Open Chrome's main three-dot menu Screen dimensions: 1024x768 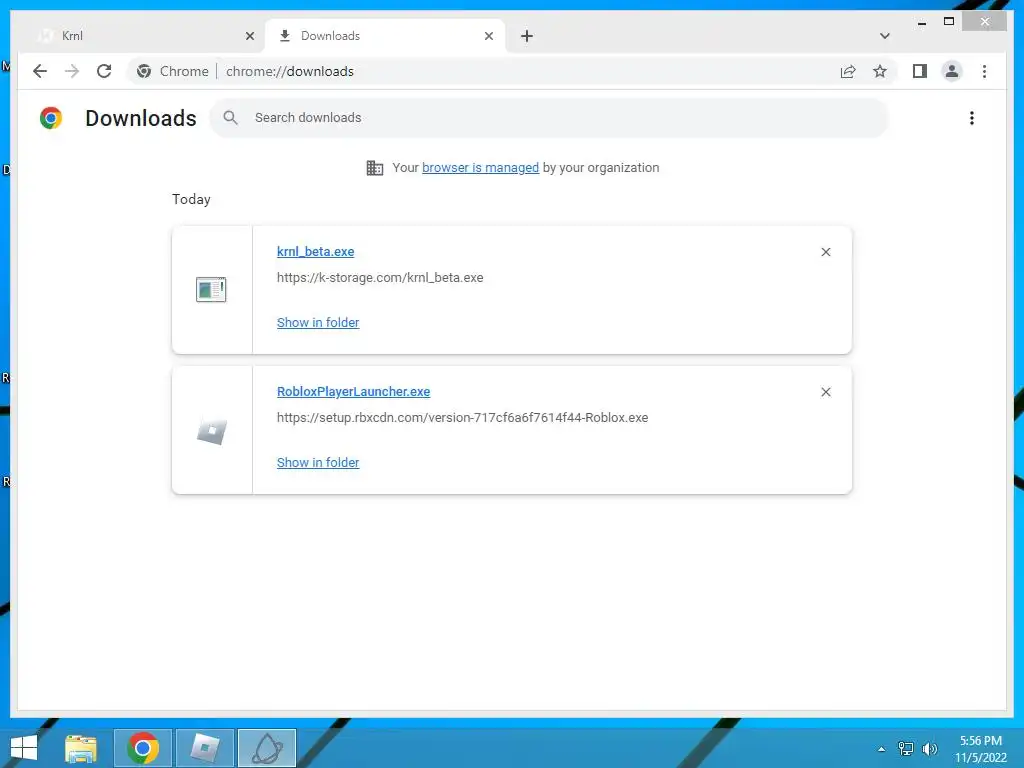(x=984, y=71)
